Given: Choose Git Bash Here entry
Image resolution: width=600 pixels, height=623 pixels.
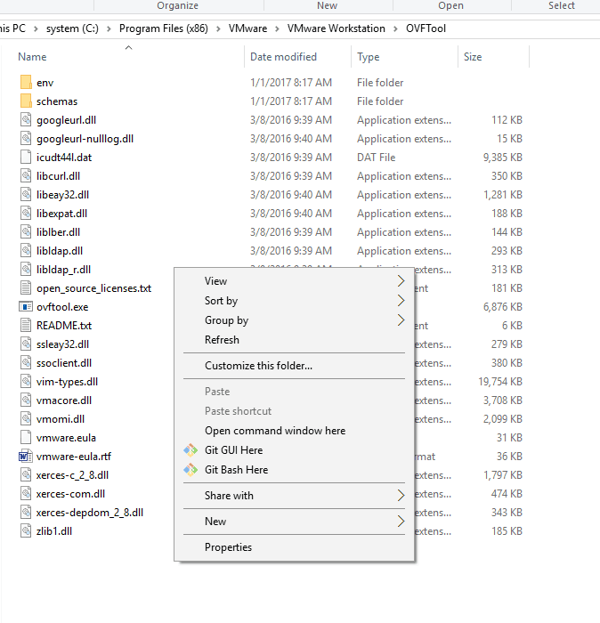Looking at the screenshot, I should point(294,470).
